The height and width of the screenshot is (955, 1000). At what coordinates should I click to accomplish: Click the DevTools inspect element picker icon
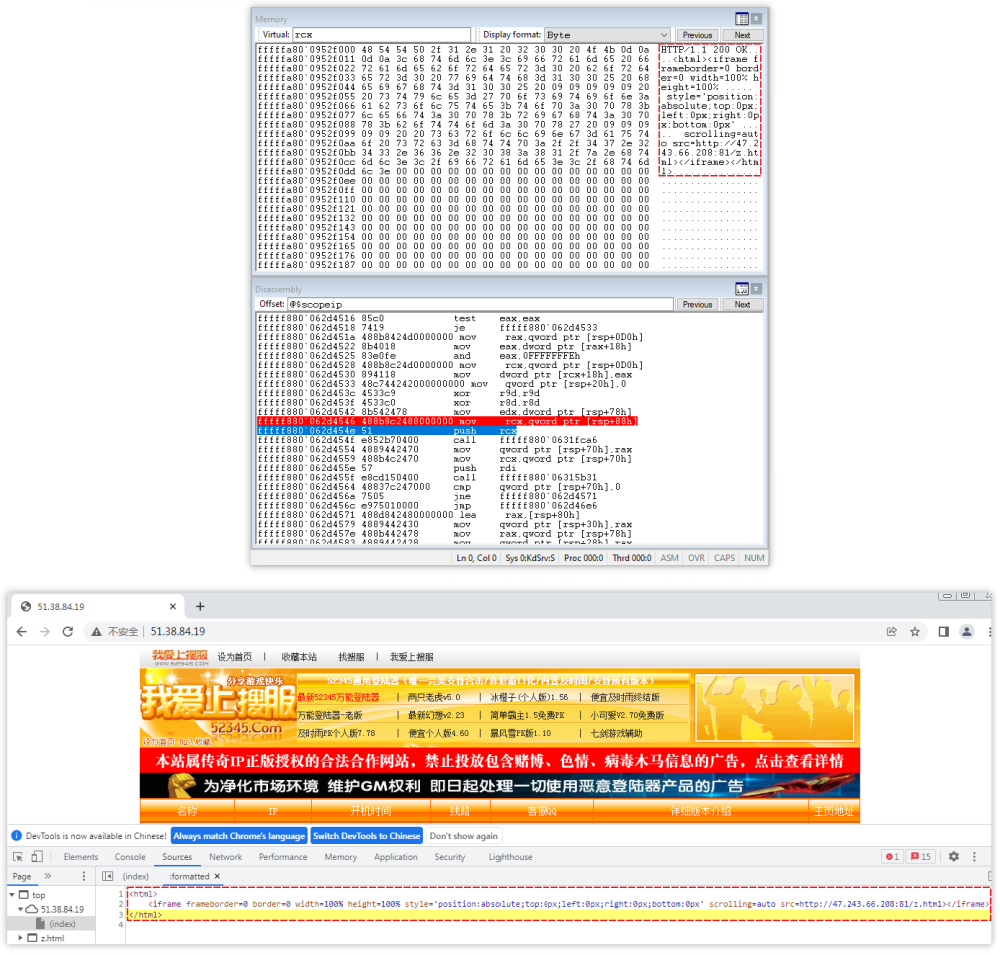(18, 857)
